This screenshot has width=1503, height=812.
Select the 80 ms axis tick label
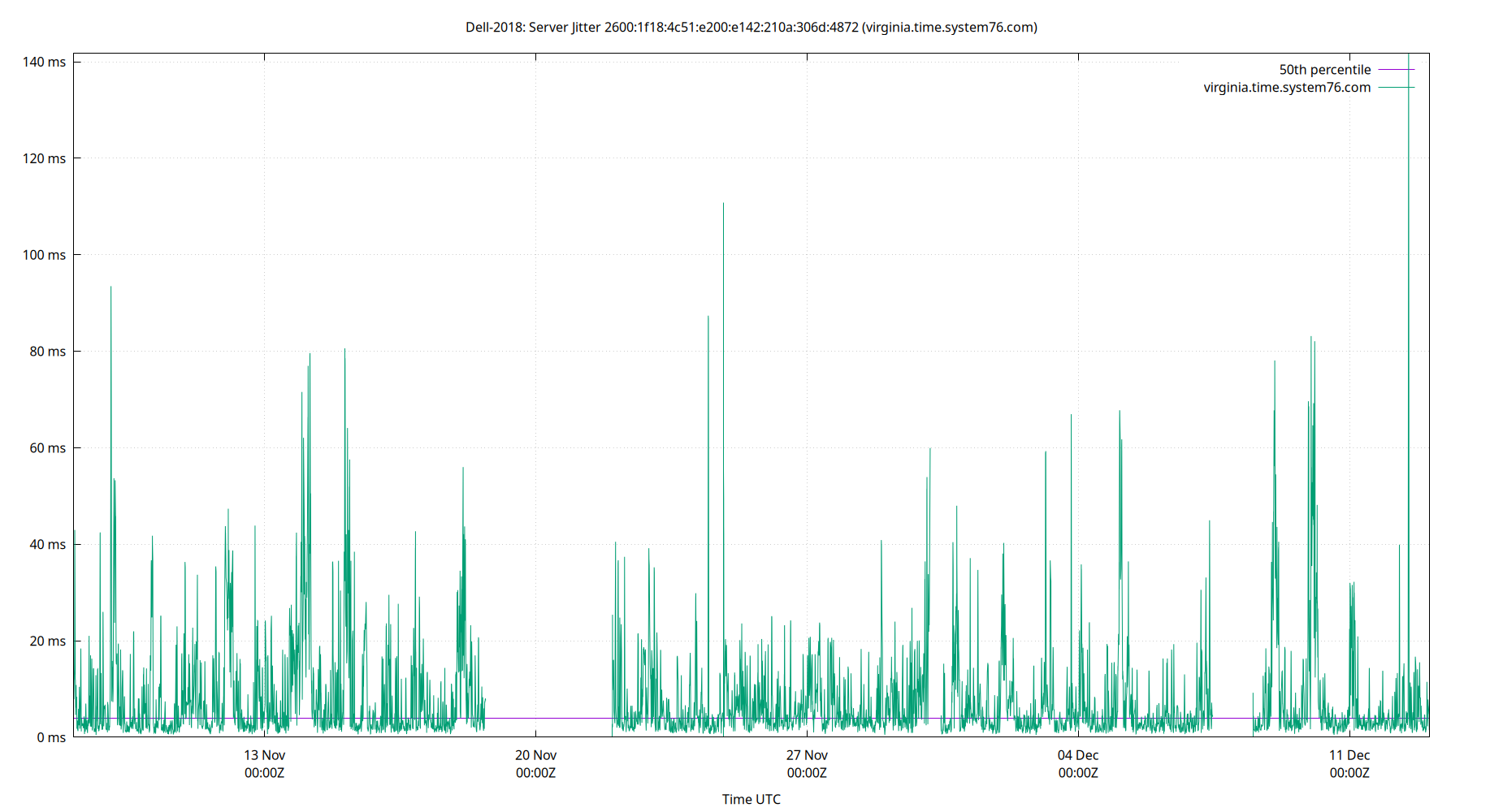[x=45, y=352]
